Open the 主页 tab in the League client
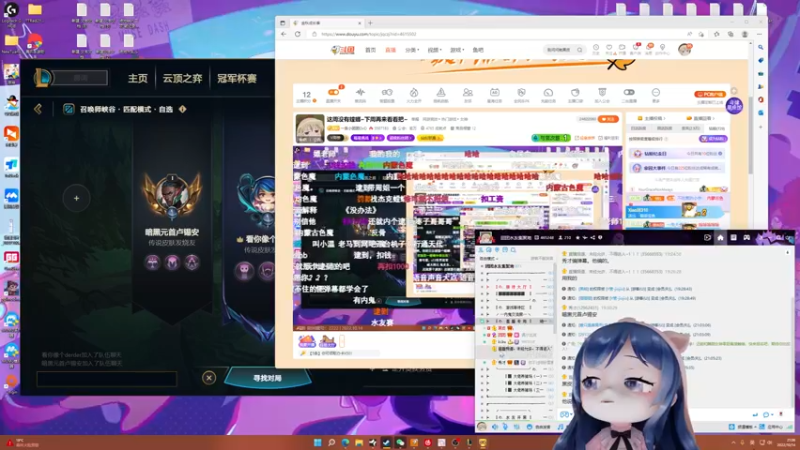The height and width of the screenshot is (450, 800). tap(137, 79)
